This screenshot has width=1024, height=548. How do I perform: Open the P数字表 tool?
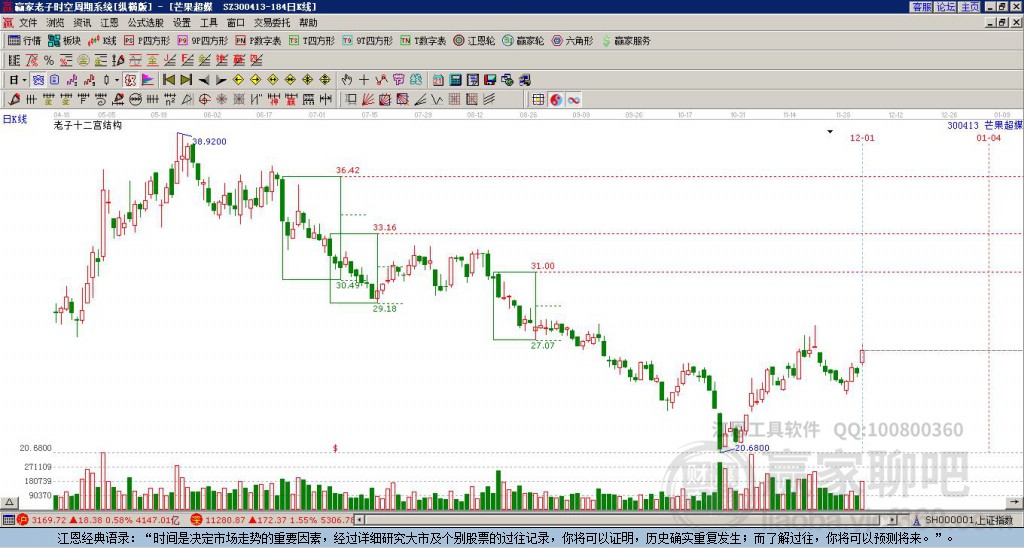[x=258, y=40]
